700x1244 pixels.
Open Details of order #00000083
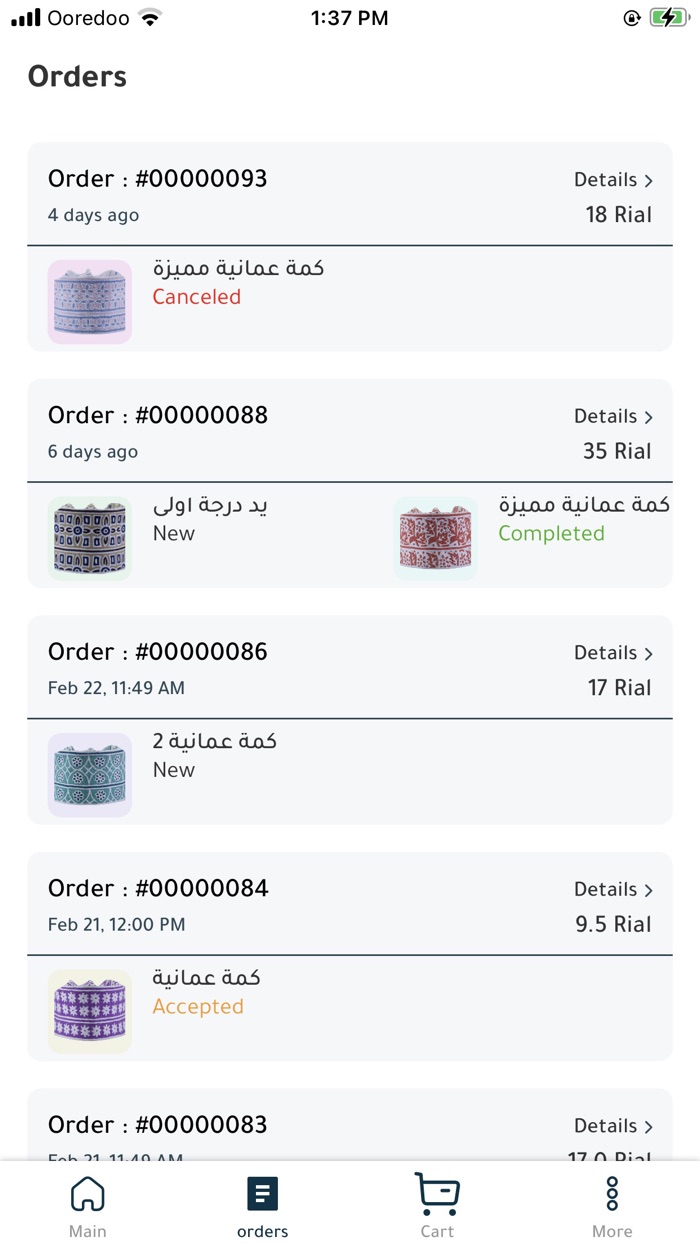(613, 1126)
